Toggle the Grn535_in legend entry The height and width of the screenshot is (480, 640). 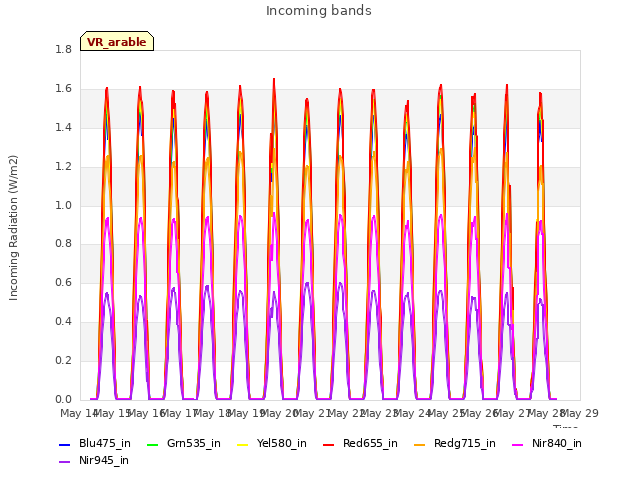click(x=184, y=443)
